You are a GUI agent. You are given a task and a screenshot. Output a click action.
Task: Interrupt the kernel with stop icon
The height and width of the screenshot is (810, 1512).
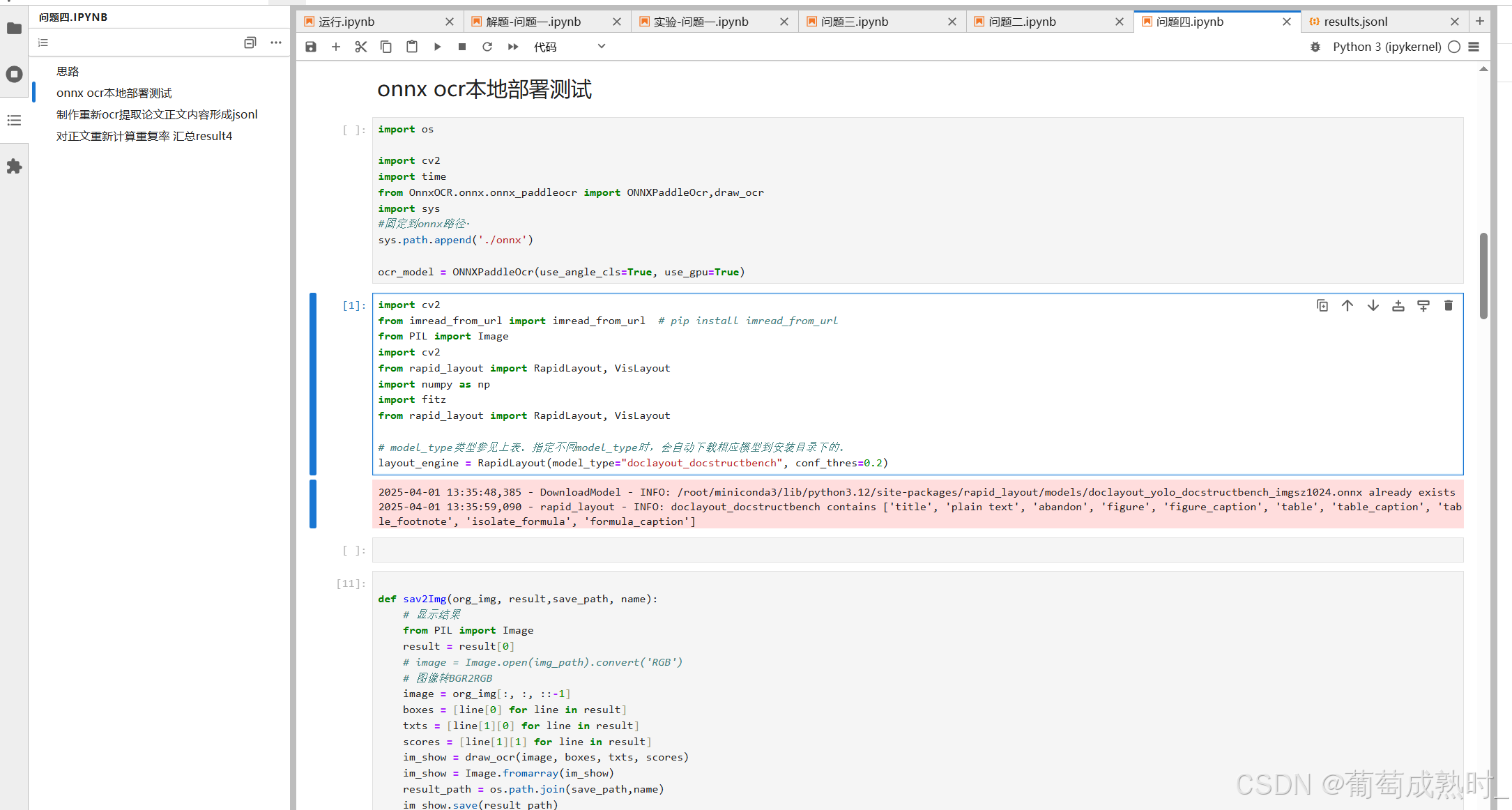click(462, 47)
